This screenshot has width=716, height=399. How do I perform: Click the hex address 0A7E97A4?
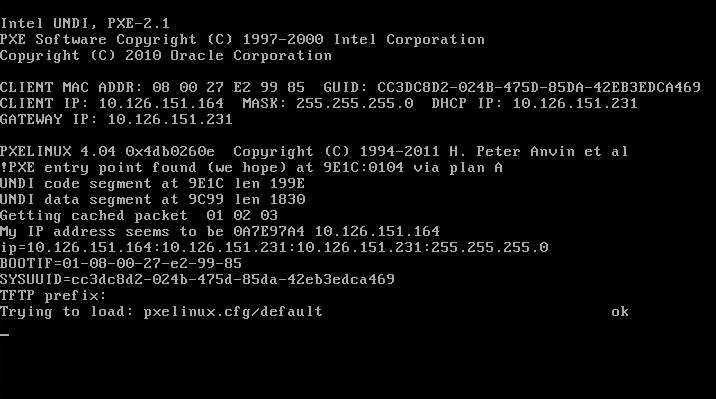click(269, 231)
